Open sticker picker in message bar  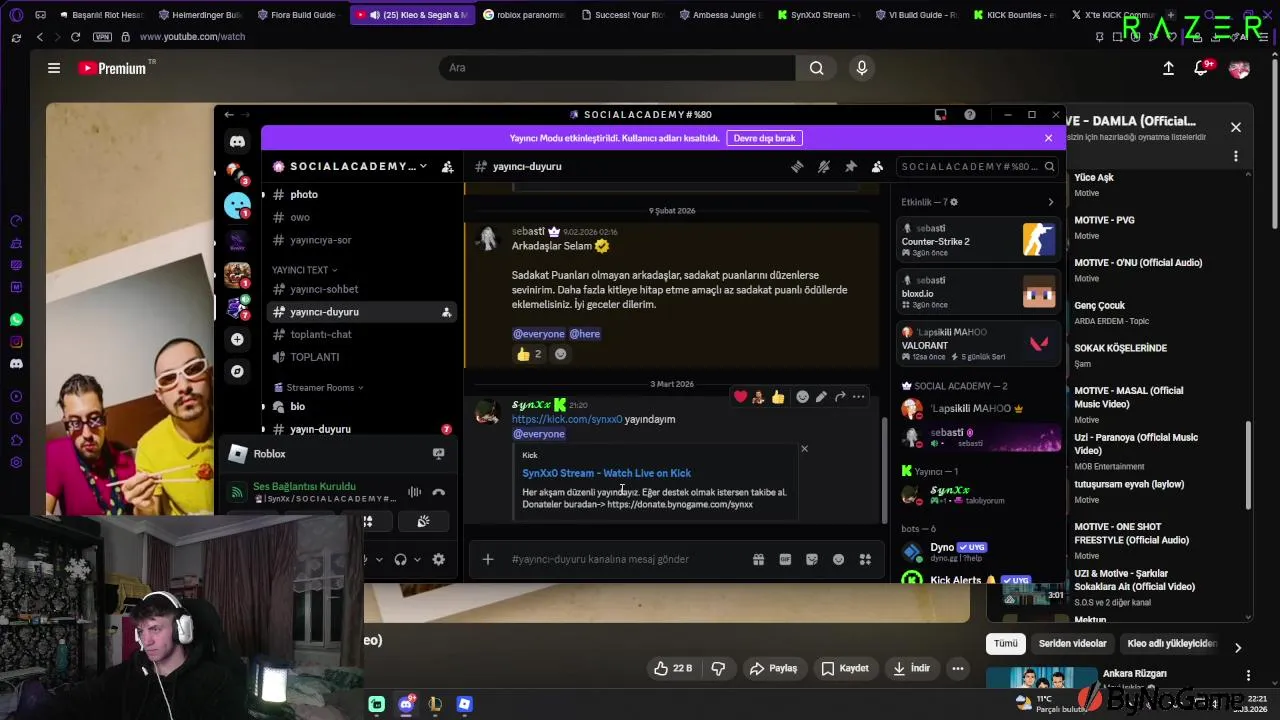point(812,559)
